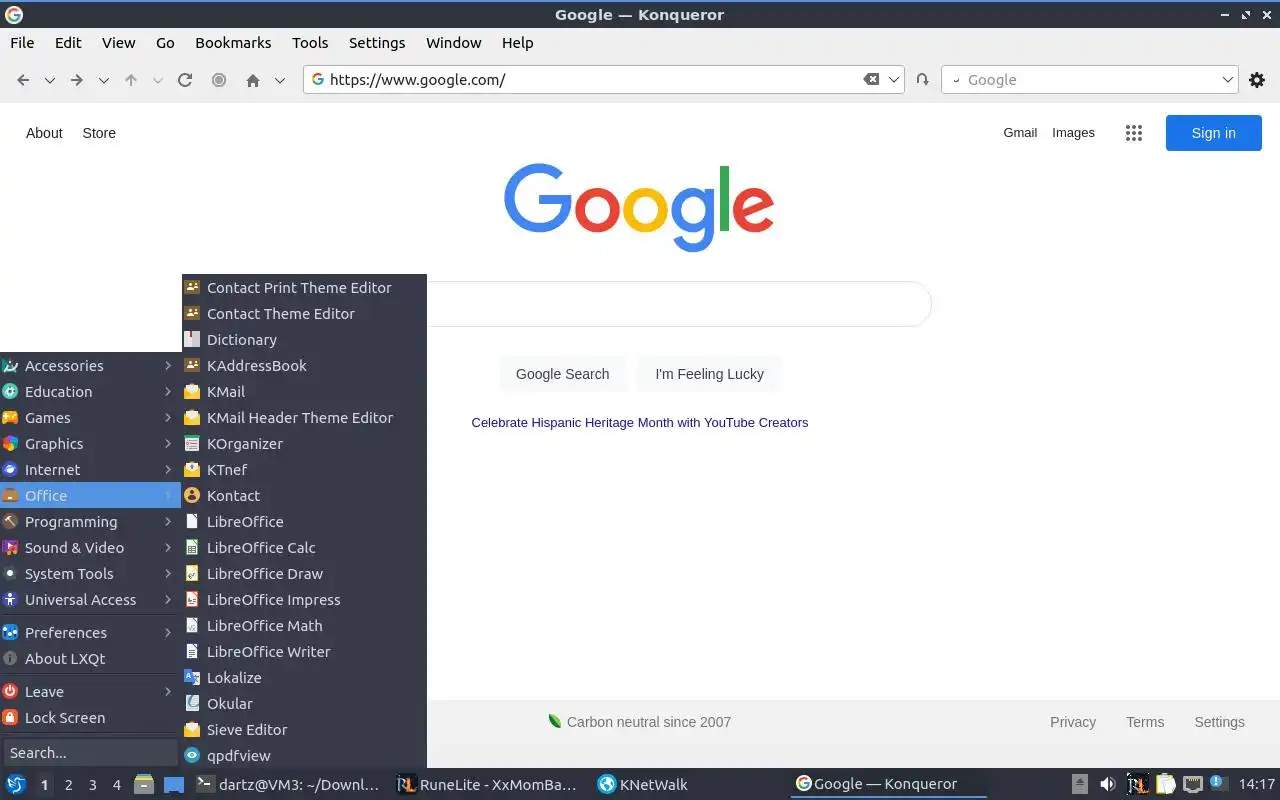This screenshot has width=1280, height=800.
Task: Click the Sign in button
Action: pyautogui.click(x=1214, y=133)
